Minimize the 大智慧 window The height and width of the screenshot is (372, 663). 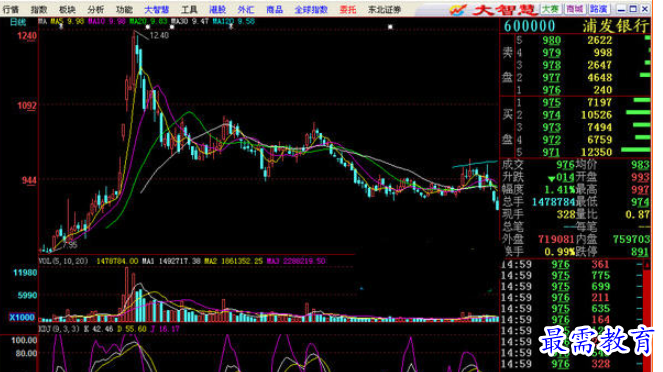(622, 9)
